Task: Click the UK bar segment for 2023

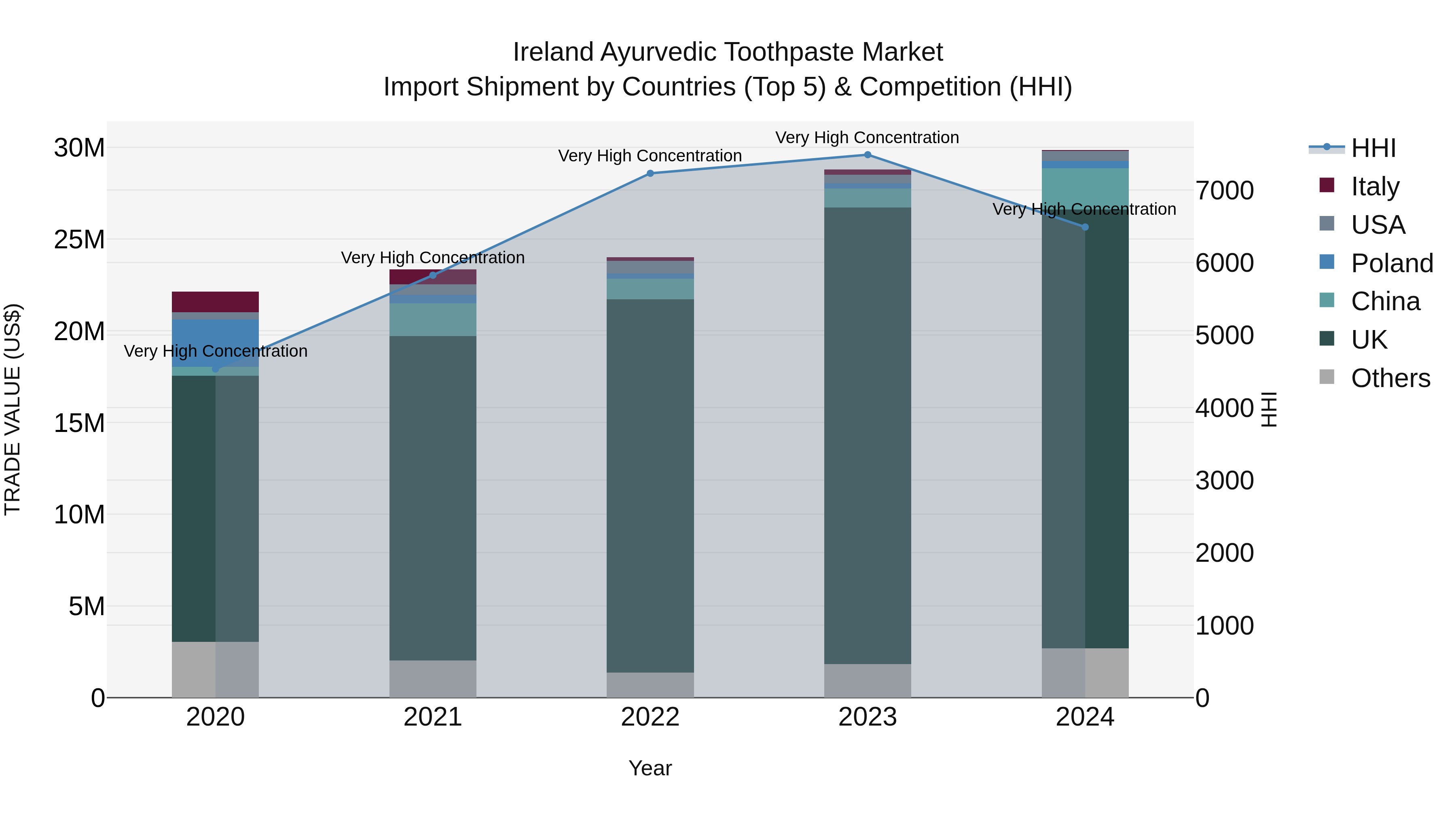Action: [x=868, y=436]
